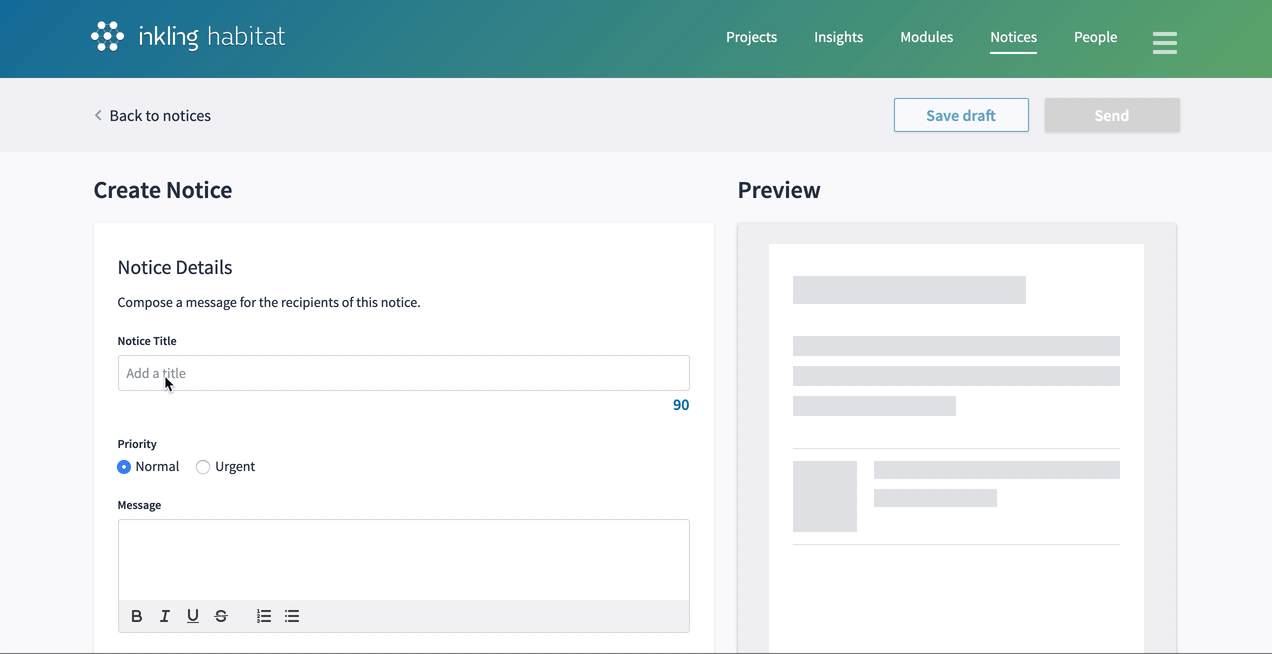Viewport: 1272px width, 654px height.
Task: Toggle bold formatting in message toolbar
Action: pos(137,616)
